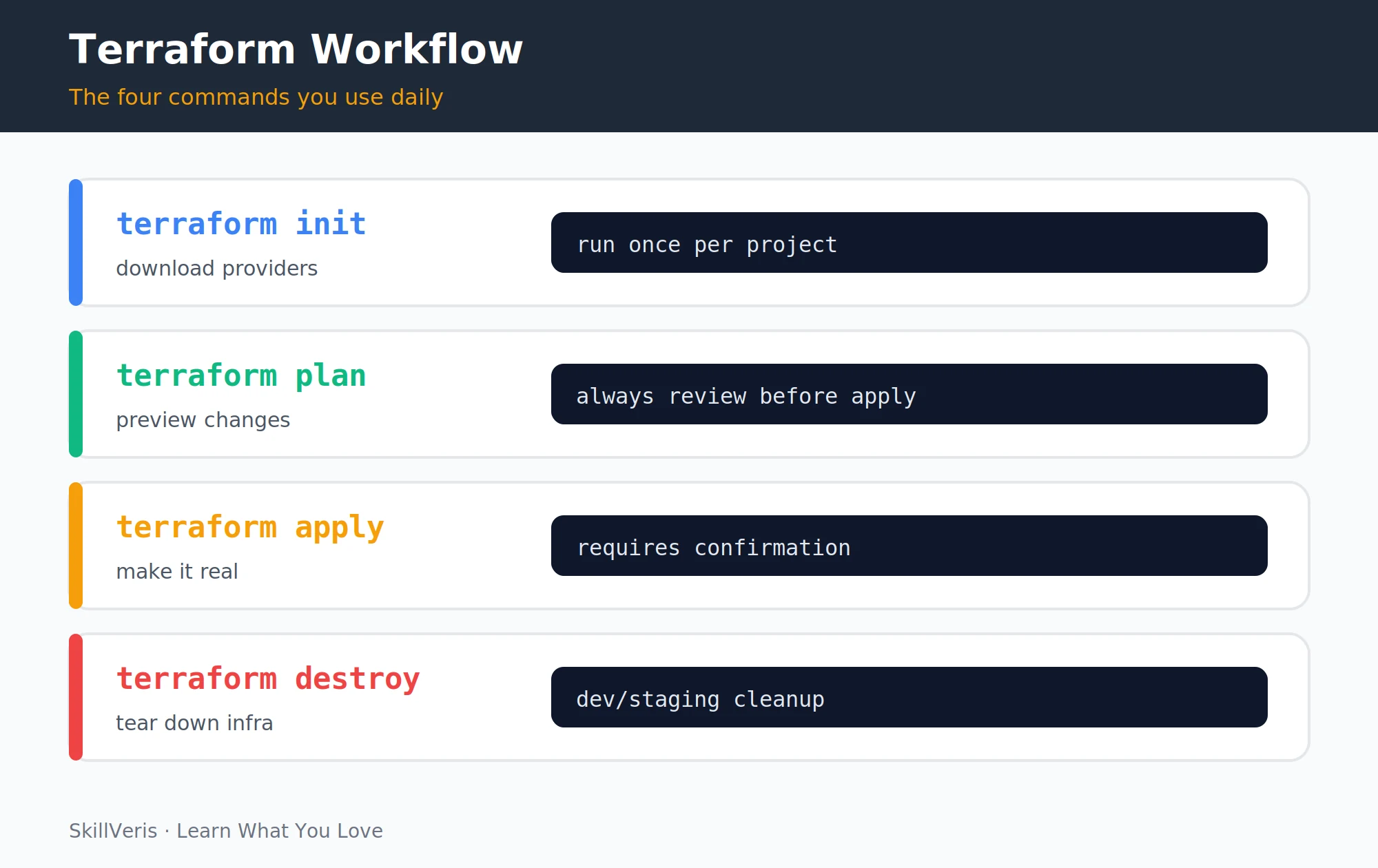
Task: Click the "run once per project" code box
Action: 909,242
